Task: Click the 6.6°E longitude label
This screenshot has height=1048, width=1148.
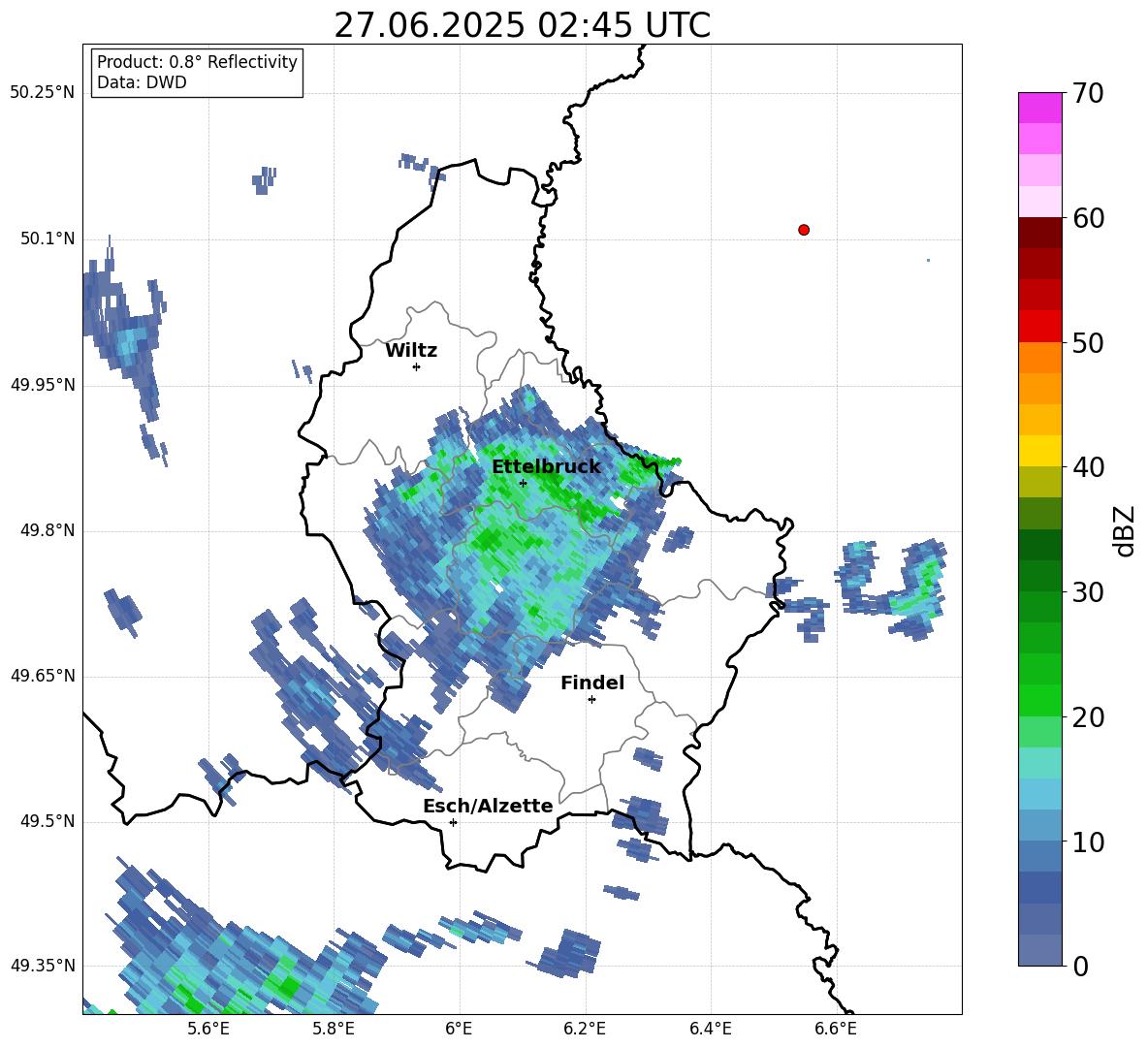Action: coord(836,1029)
